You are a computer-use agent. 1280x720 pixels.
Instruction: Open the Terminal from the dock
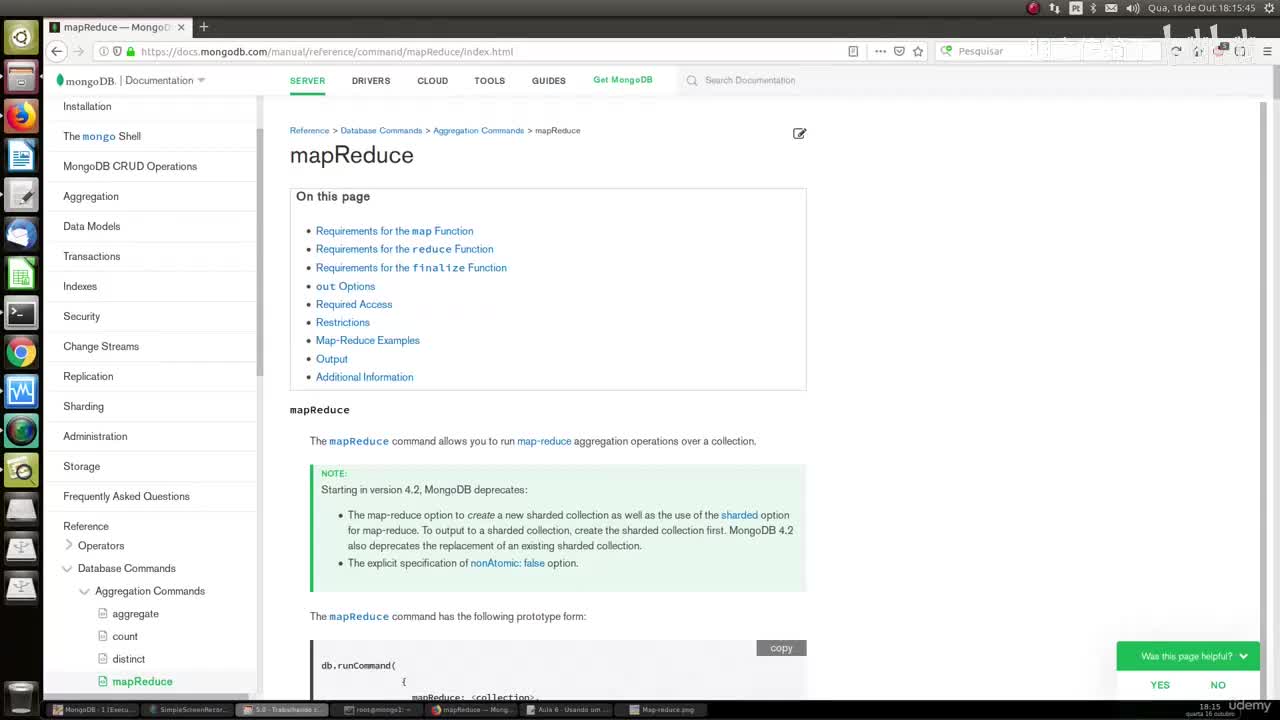click(x=21, y=313)
